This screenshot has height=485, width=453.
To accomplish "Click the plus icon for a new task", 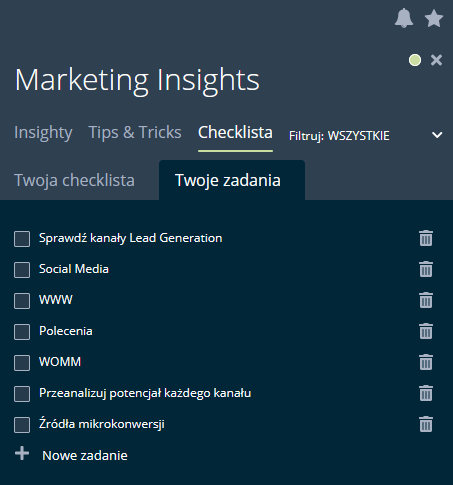I will point(22,454).
